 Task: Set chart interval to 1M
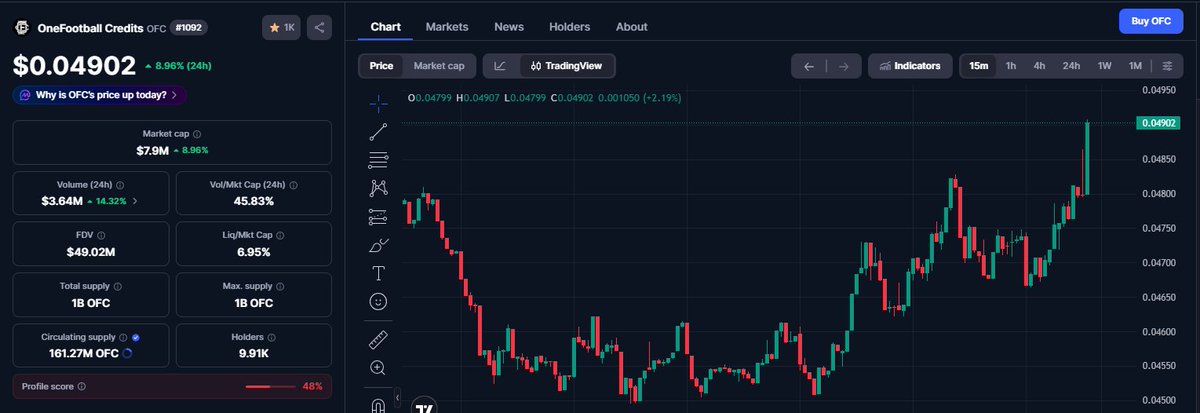click(x=1135, y=66)
